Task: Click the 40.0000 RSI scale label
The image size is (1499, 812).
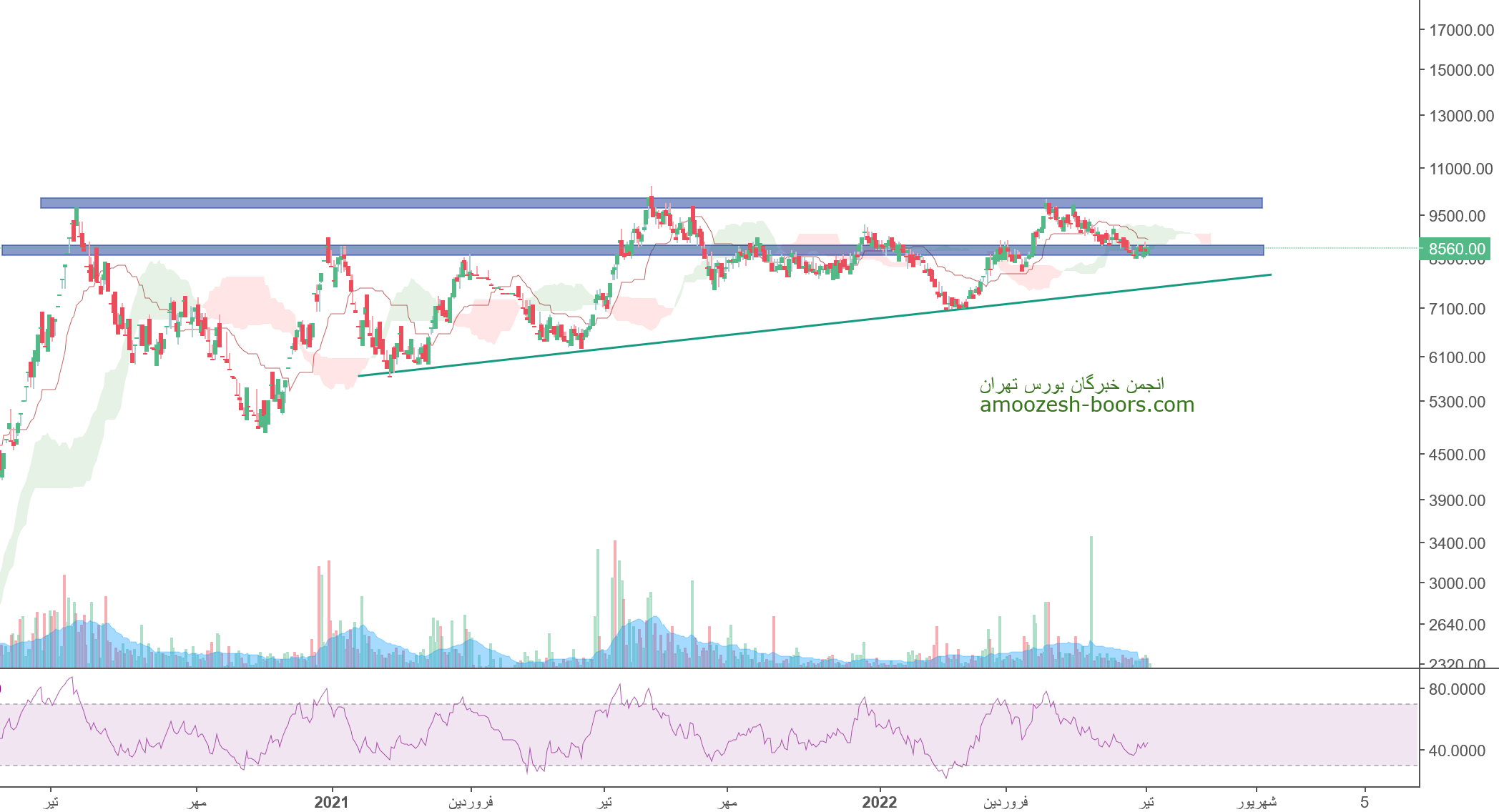Action: pyautogui.click(x=1458, y=751)
